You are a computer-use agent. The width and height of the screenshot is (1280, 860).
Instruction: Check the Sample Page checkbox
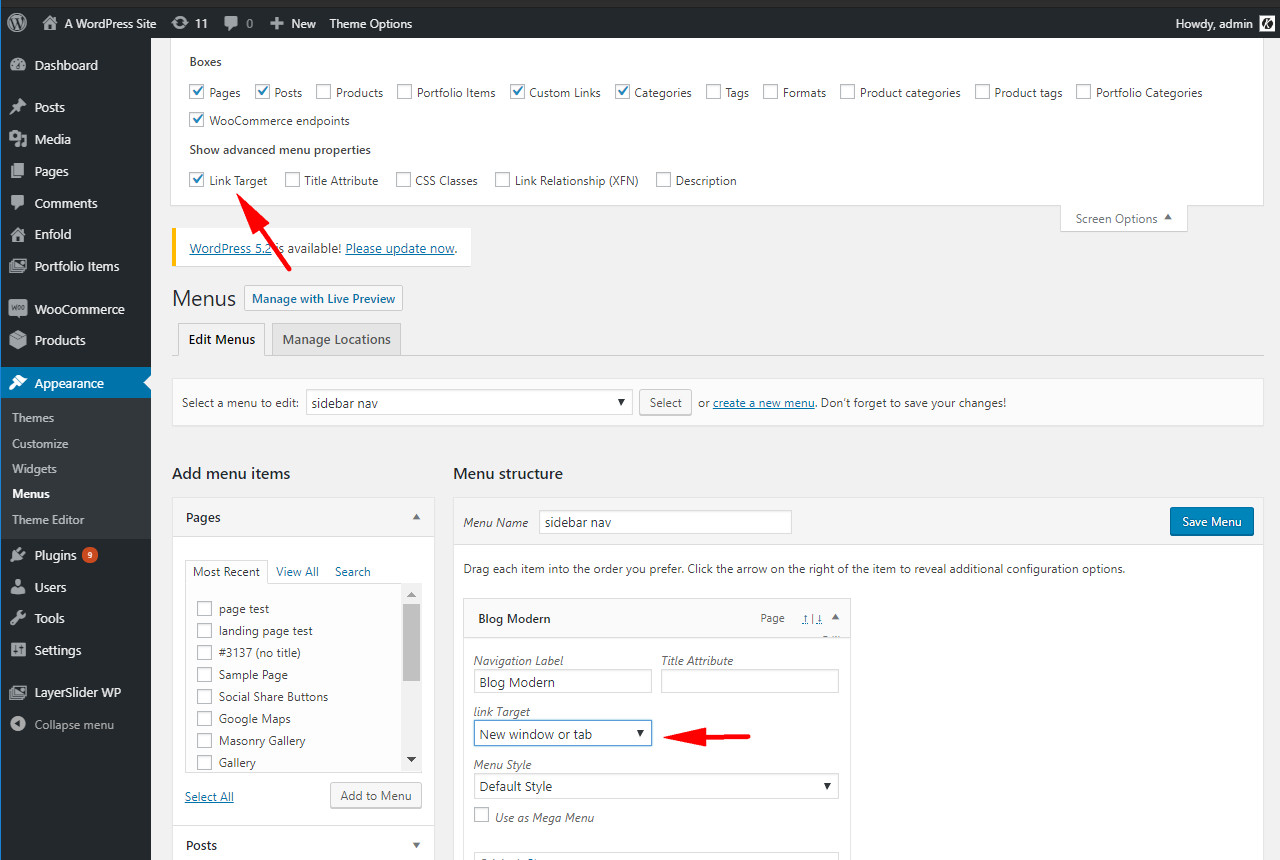pos(205,675)
